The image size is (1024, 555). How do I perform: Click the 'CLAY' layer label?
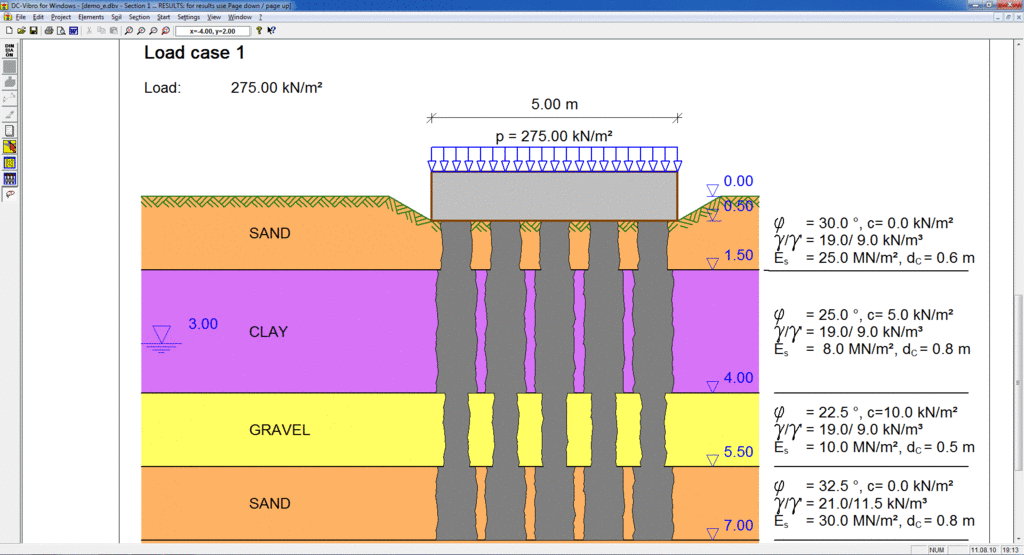point(268,332)
